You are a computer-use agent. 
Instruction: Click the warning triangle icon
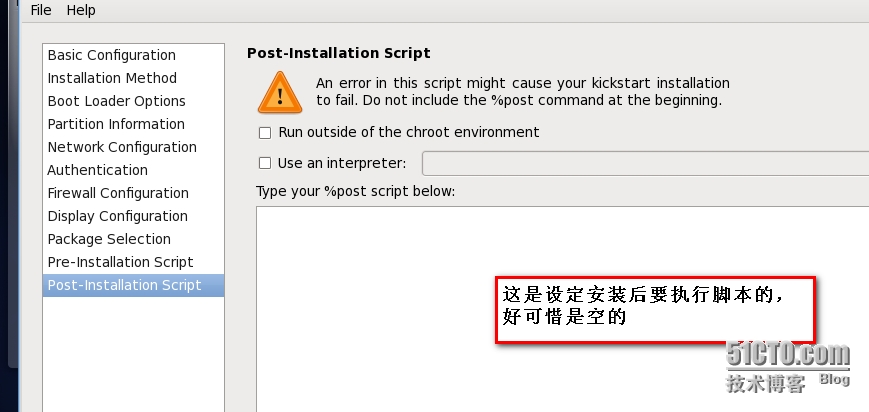tap(279, 92)
